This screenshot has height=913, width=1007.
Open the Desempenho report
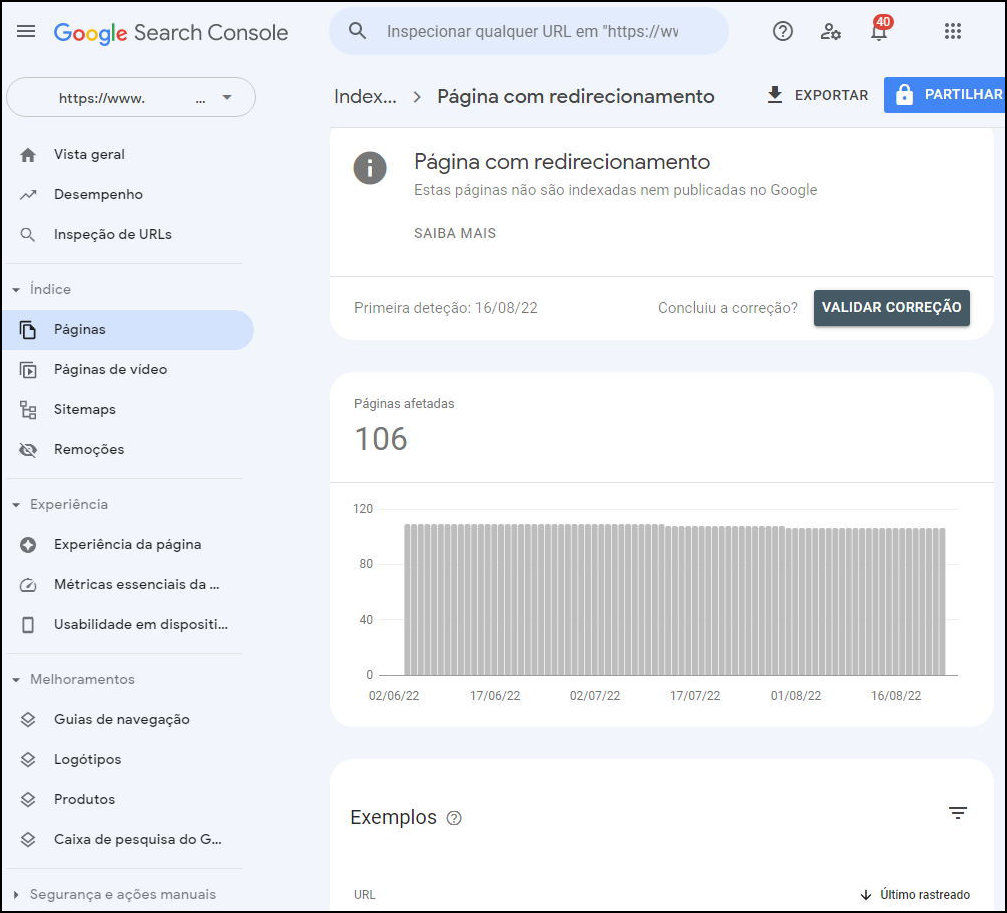pos(98,195)
